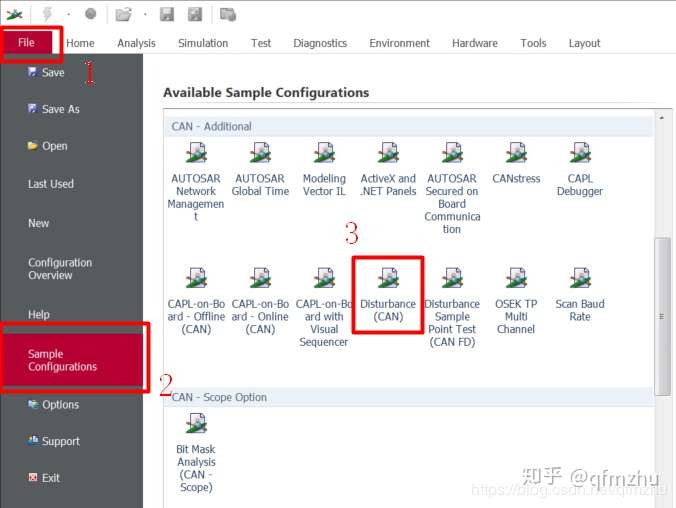676x508 pixels.
Task: Click the CANoe application logo icon
Action: 14,15
